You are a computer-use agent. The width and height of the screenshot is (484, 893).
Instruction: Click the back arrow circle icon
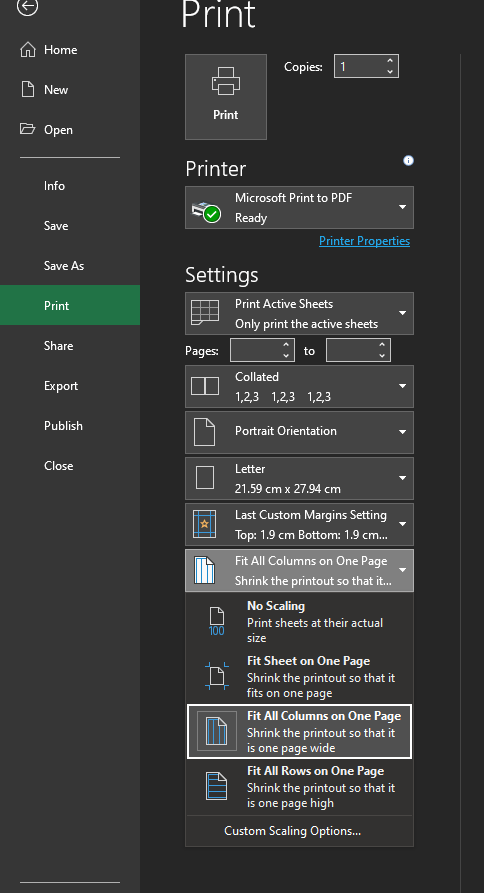[x=27, y=6]
